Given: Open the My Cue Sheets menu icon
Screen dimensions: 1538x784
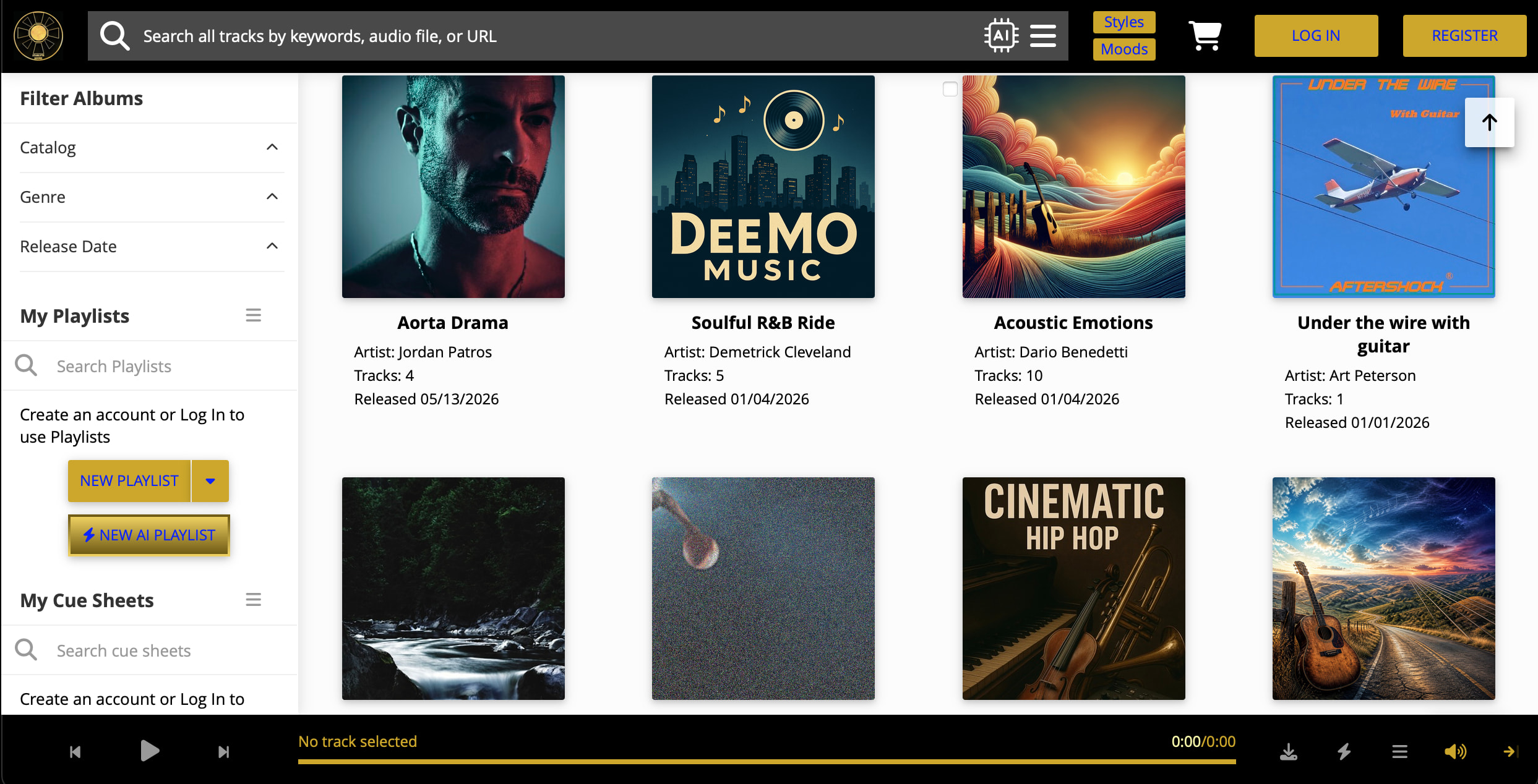Looking at the screenshot, I should (254, 600).
